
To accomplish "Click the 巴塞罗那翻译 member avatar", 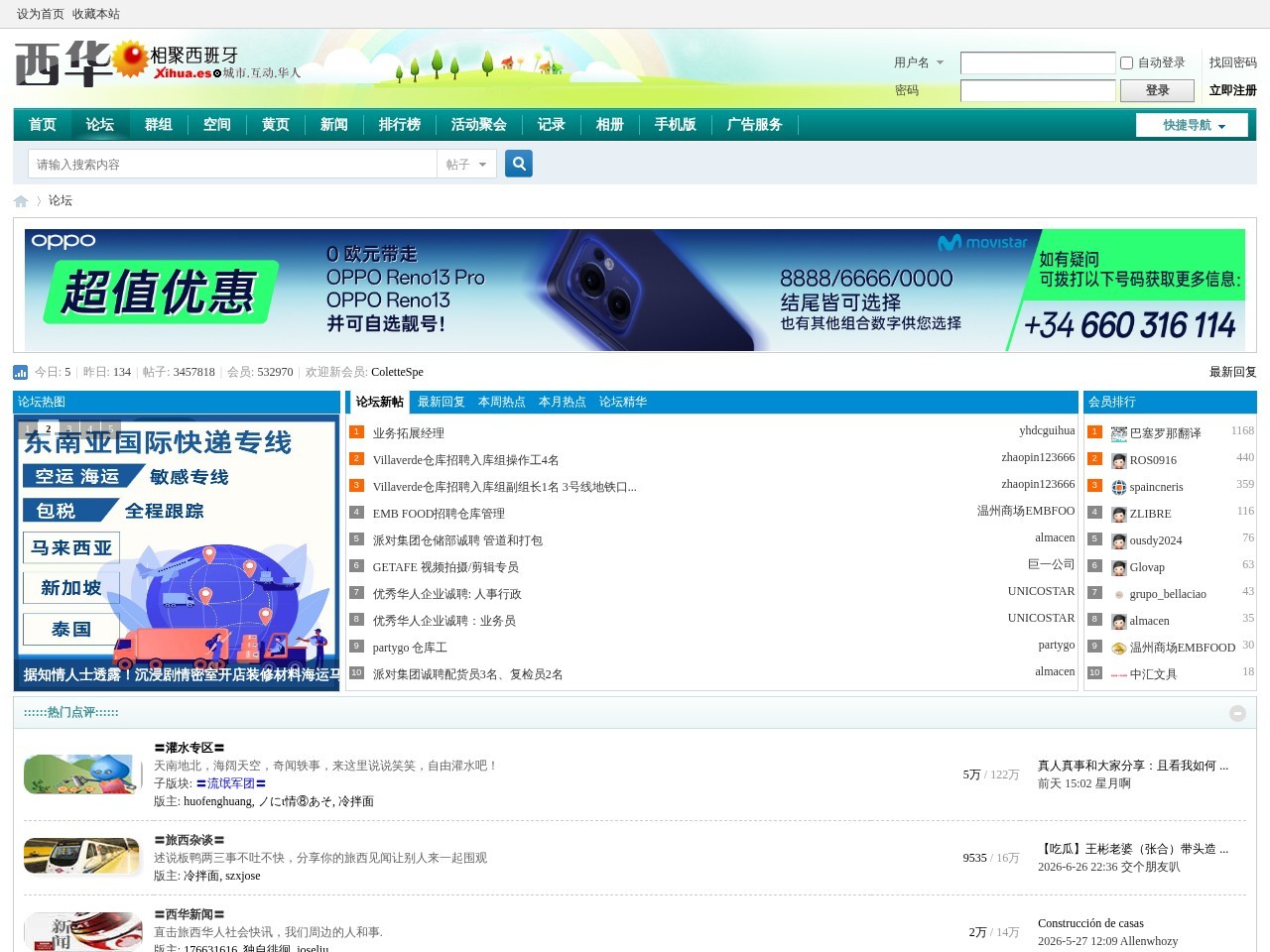I will [1119, 434].
